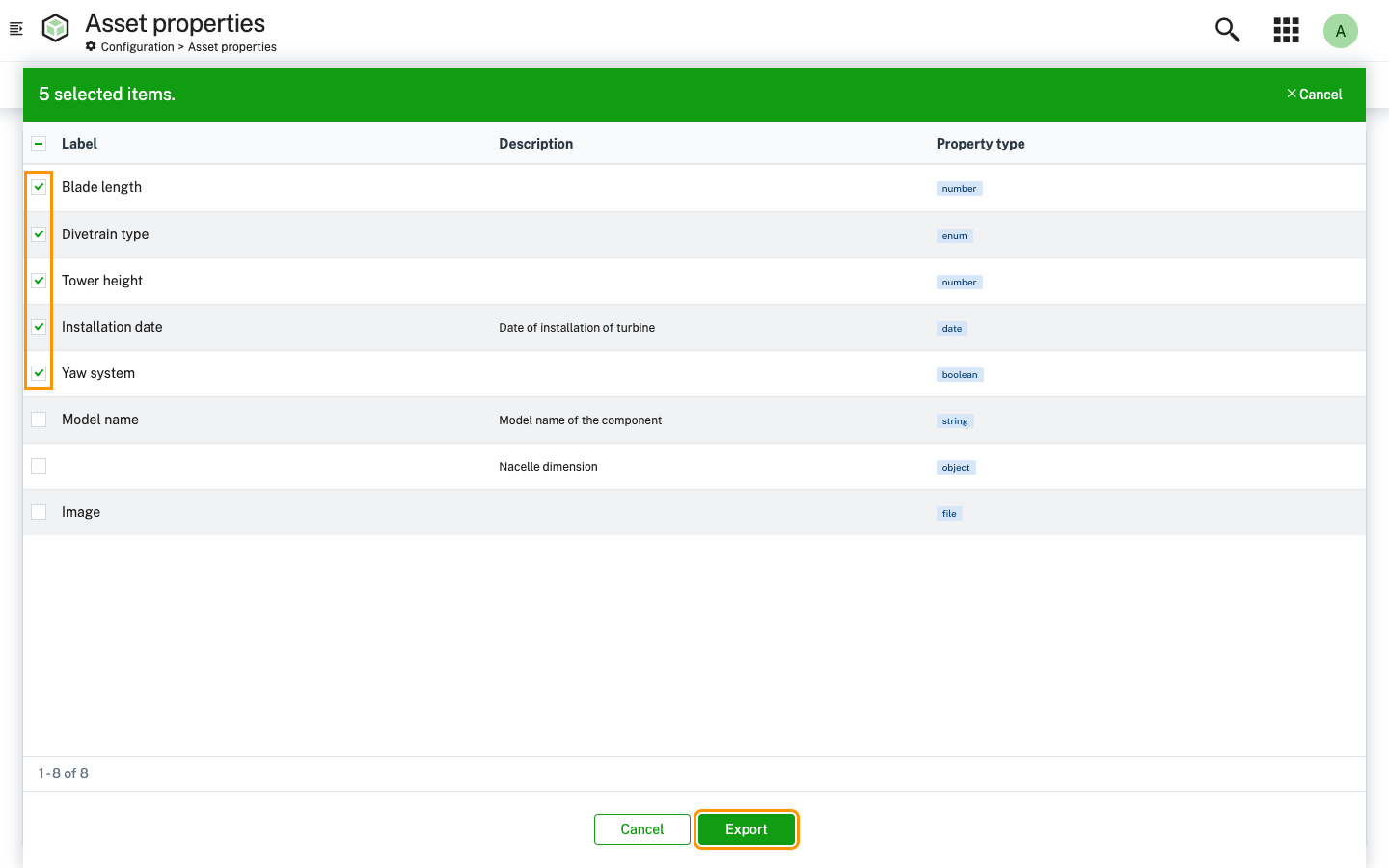This screenshot has height=868, width=1389.
Task: Uncheck the Yaw system checkbox
Action: [x=39, y=373]
